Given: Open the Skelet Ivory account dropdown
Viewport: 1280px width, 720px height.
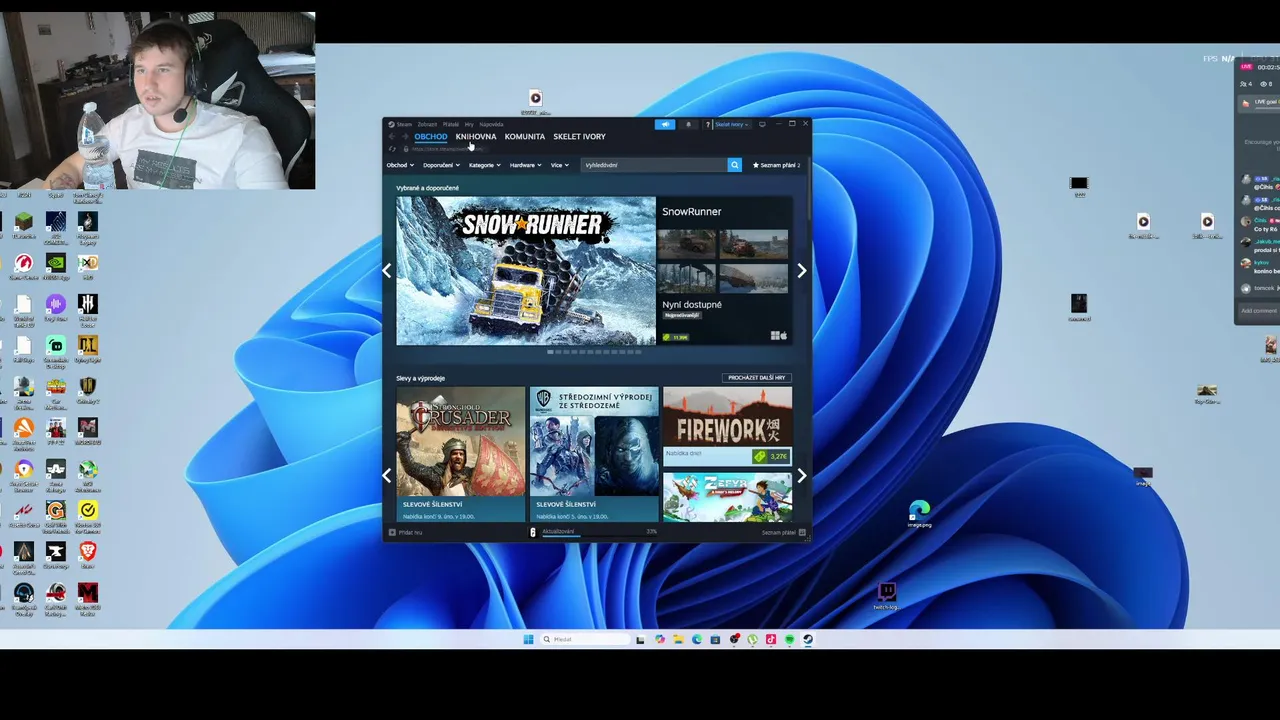Looking at the screenshot, I should click(x=731, y=124).
